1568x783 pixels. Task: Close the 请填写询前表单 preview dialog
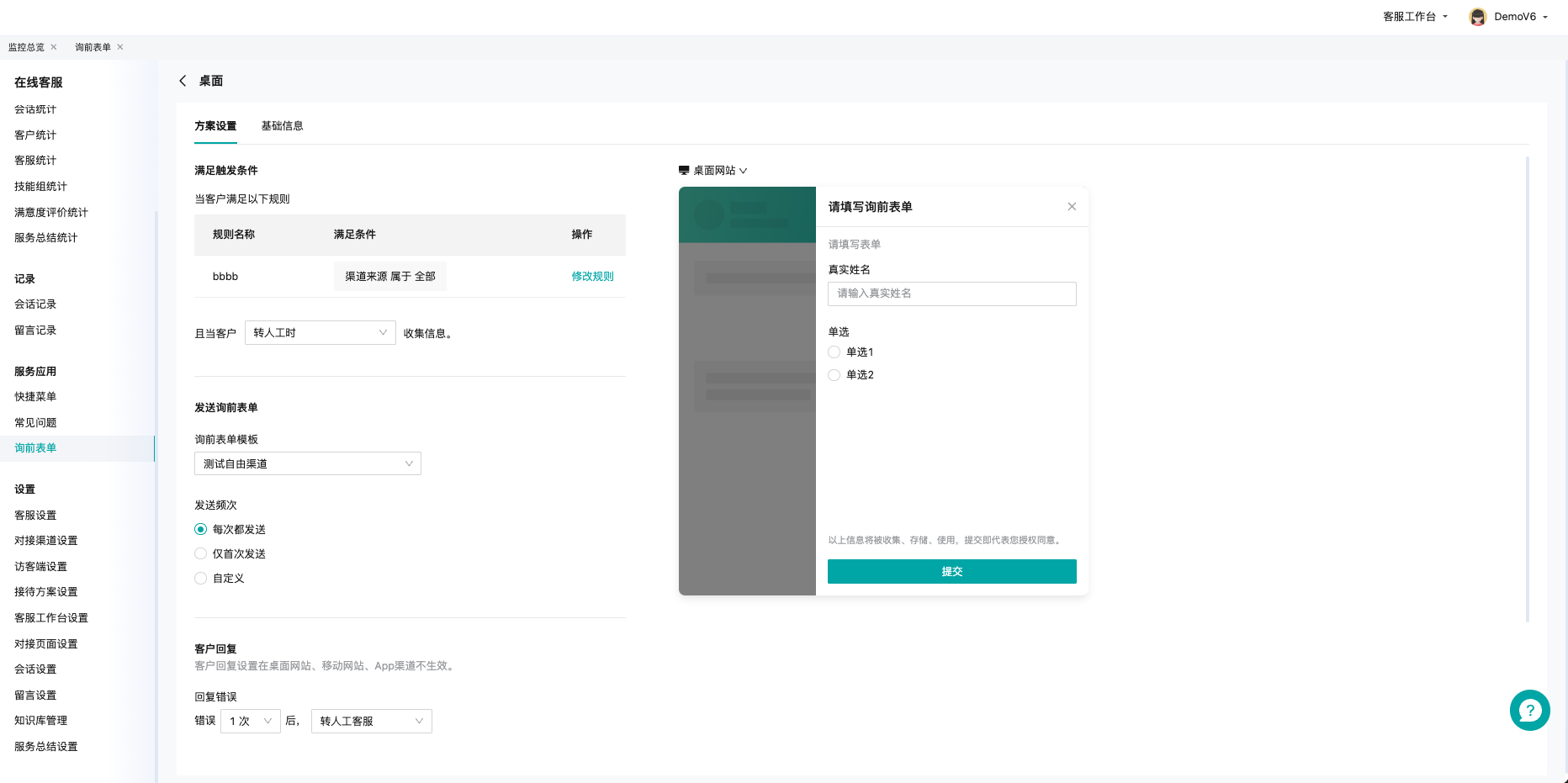click(1072, 207)
